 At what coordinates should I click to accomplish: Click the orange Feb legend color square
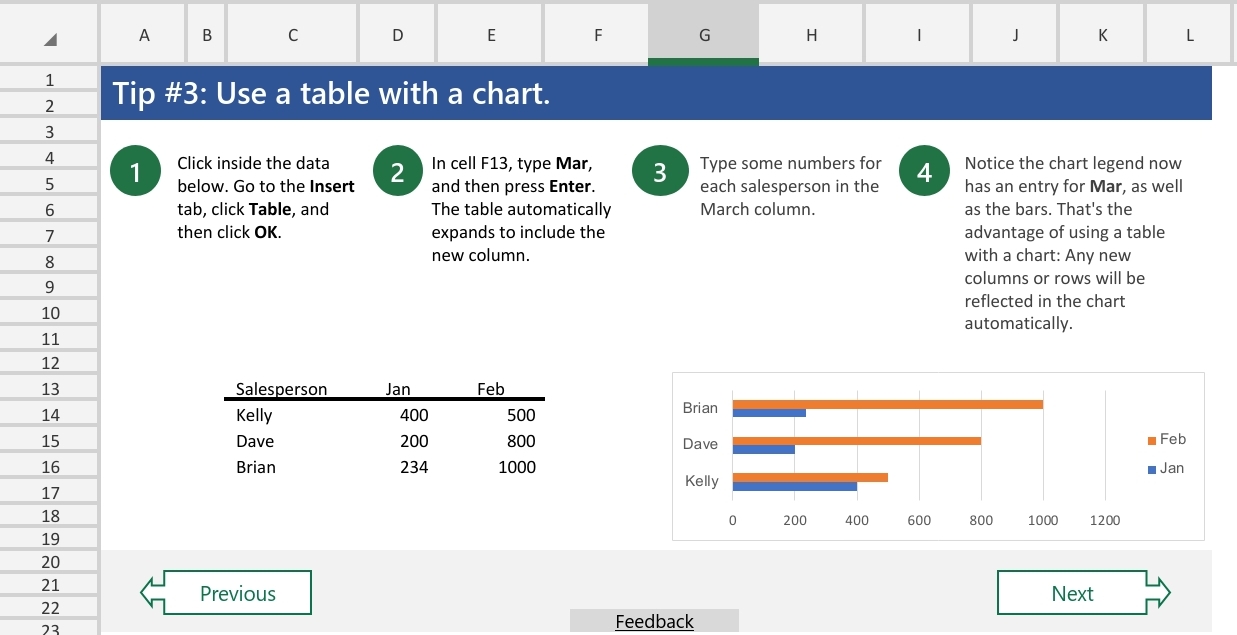pyautogui.click(x=1152, y=438)
